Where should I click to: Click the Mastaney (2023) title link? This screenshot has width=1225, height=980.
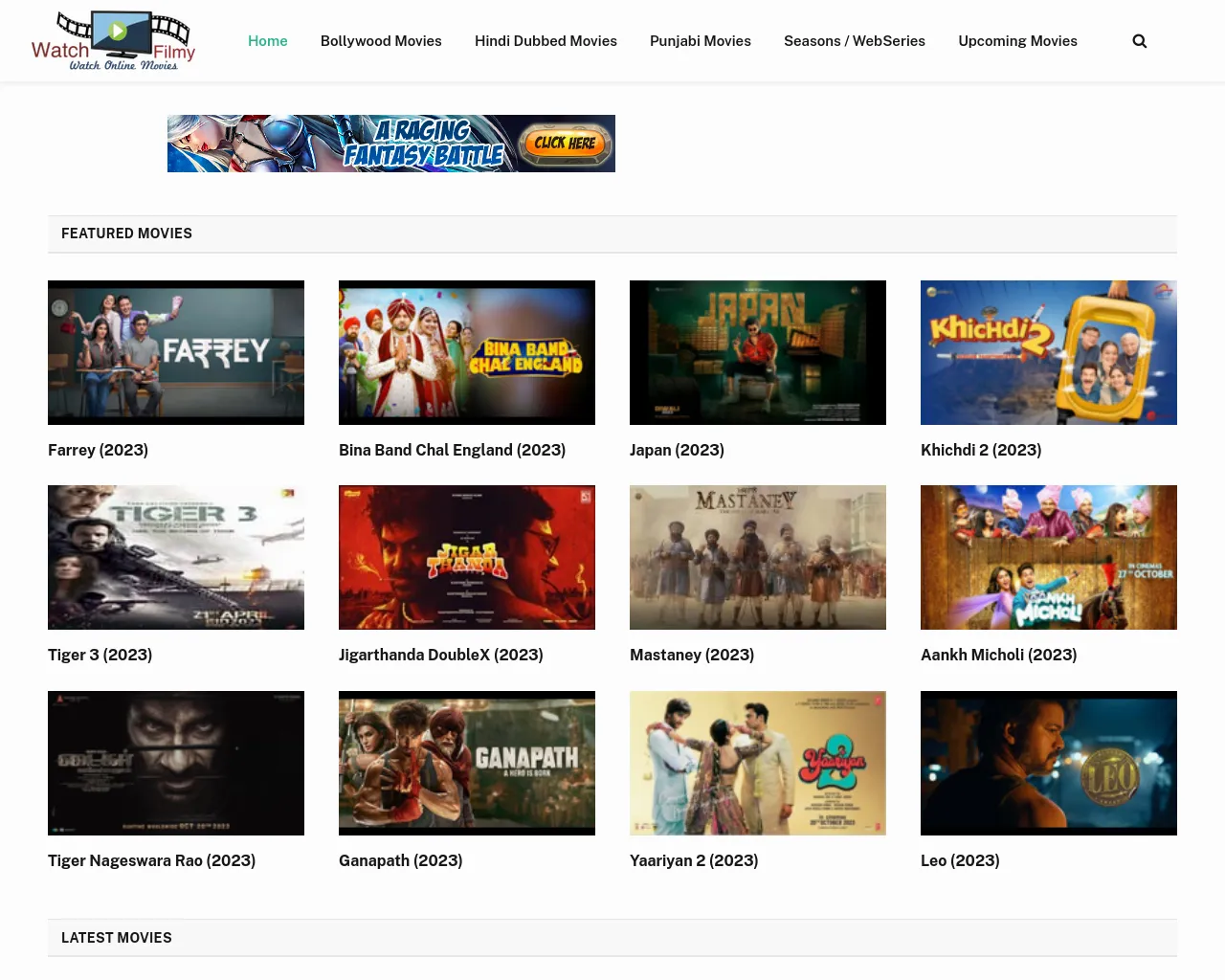coord(692,655)
